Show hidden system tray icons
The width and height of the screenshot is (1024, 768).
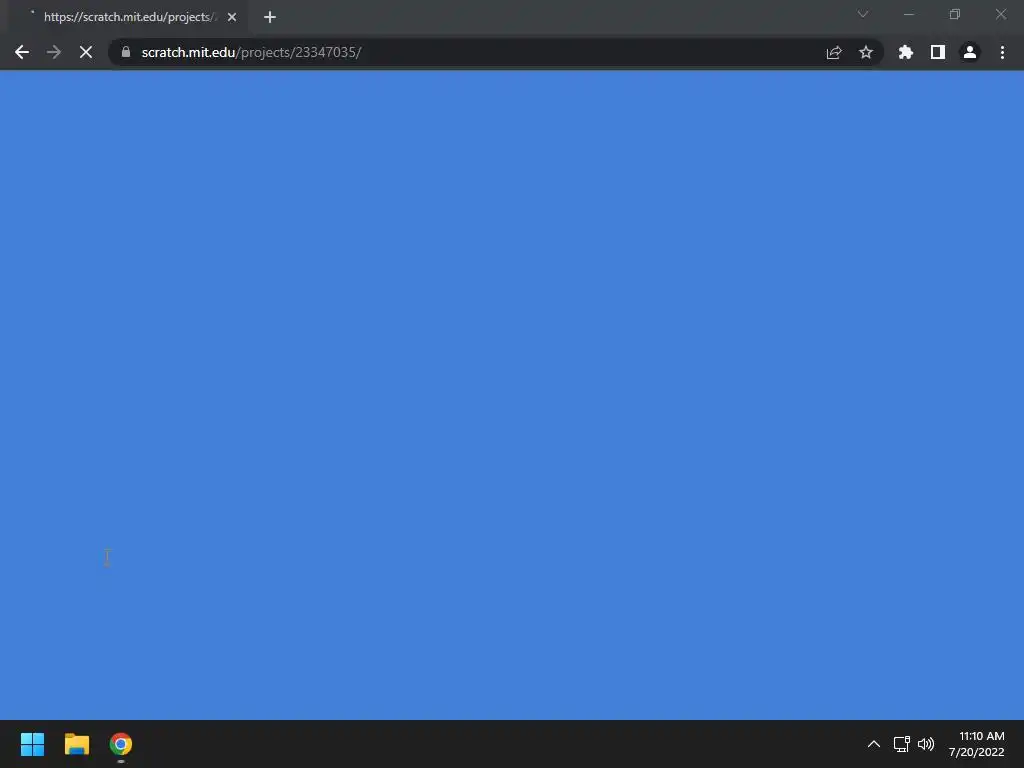(874, 744)
